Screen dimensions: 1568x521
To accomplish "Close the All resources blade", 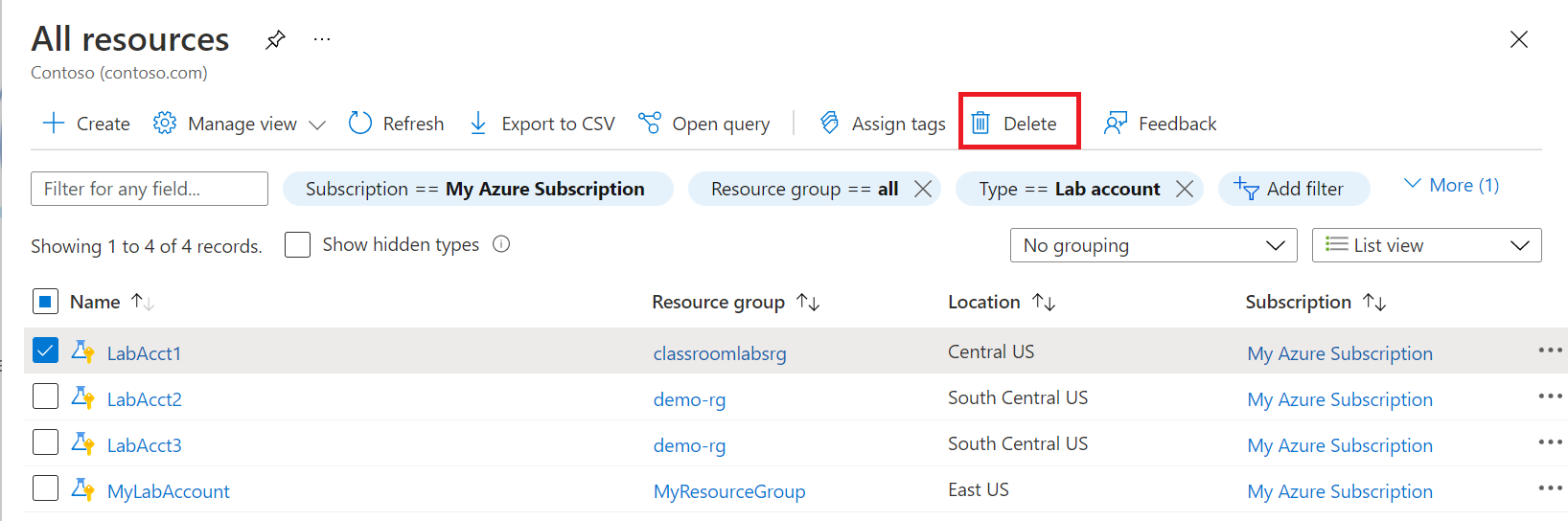I will coord(1519,39).
